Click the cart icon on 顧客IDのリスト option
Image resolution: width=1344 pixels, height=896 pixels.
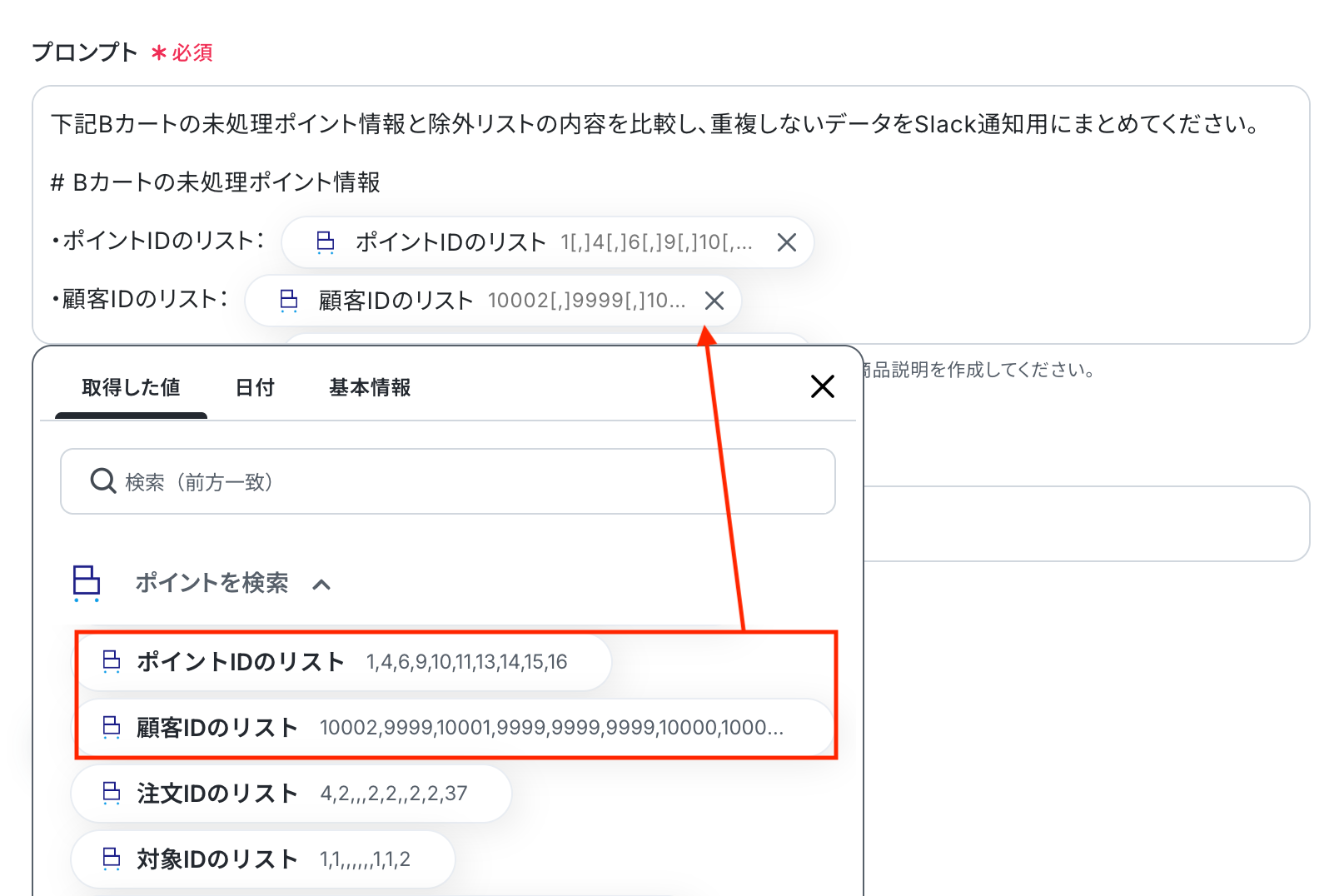pyautogui.click(x=112, y=728)
